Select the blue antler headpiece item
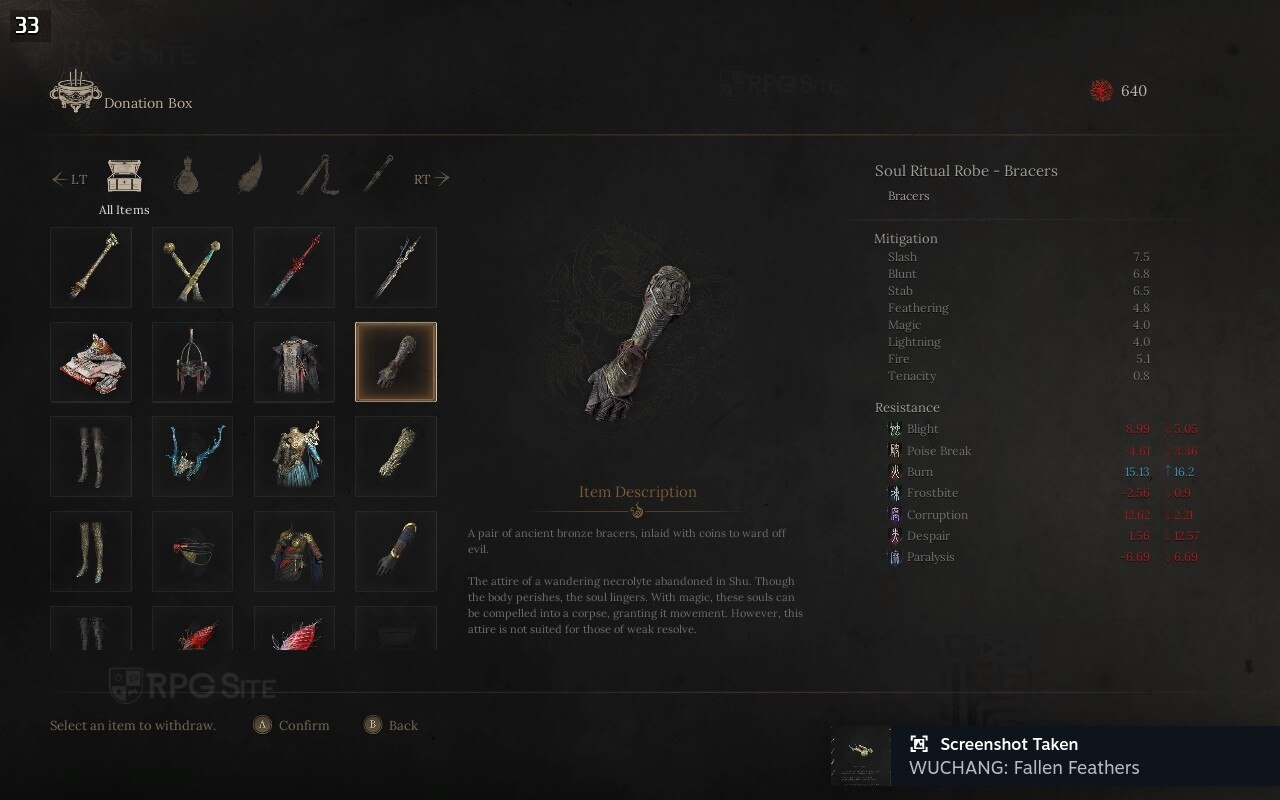The height and width of the screenshot is (800, 1280). (192, 456)
